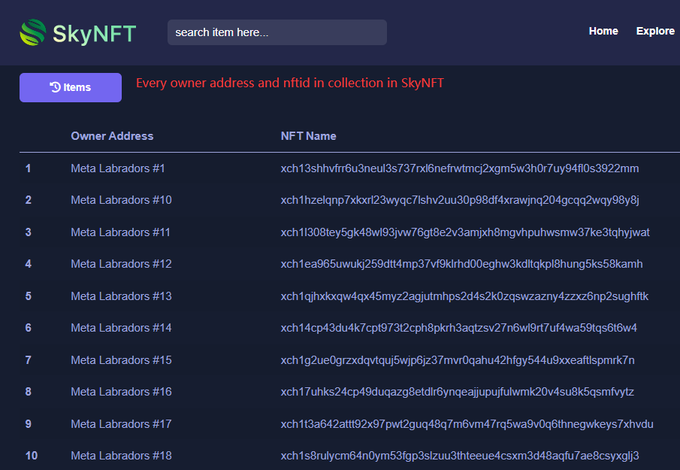
Task: Select Meta Labradors #17 cell
Action: pos(121,424)
